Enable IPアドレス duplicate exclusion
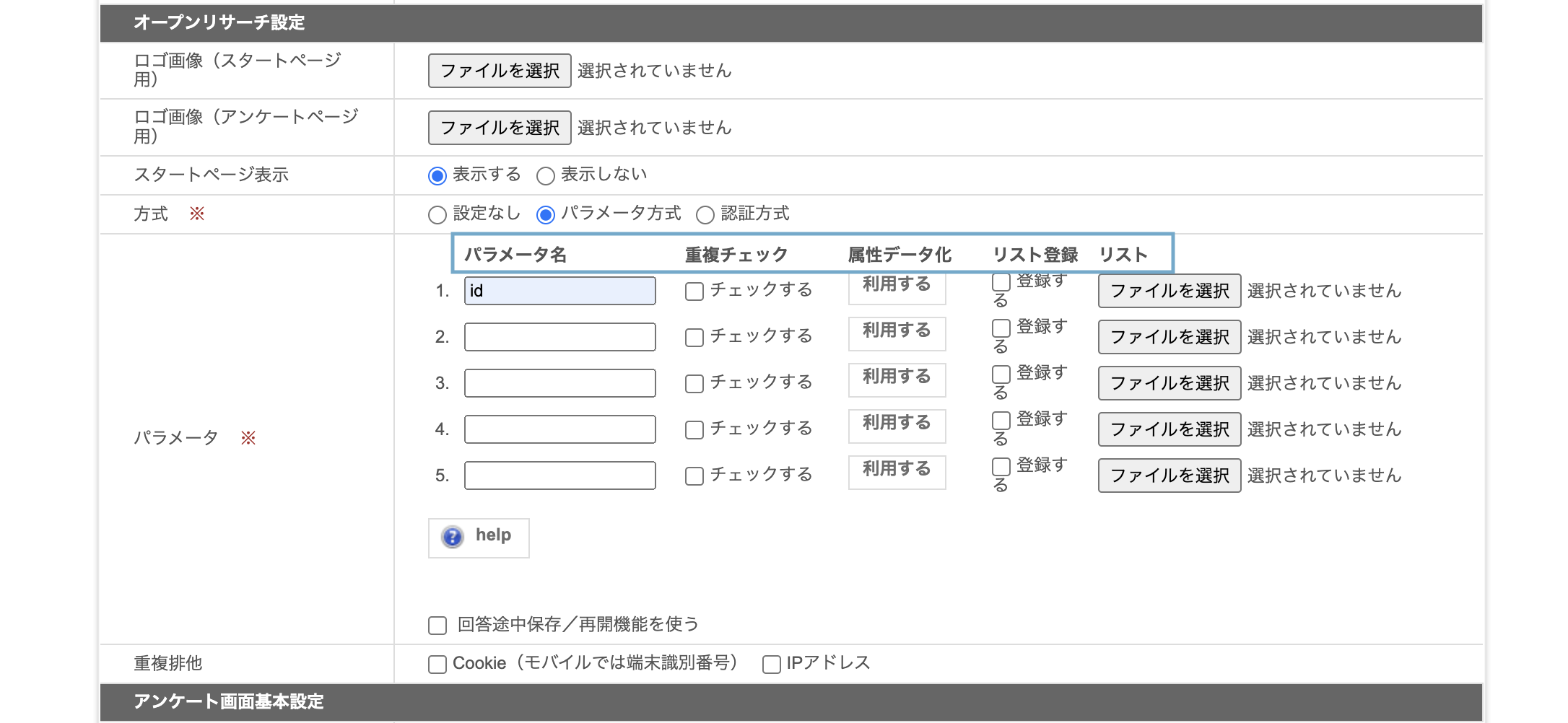The height and width of the screenshot is (723, 1568). [770, 663]
